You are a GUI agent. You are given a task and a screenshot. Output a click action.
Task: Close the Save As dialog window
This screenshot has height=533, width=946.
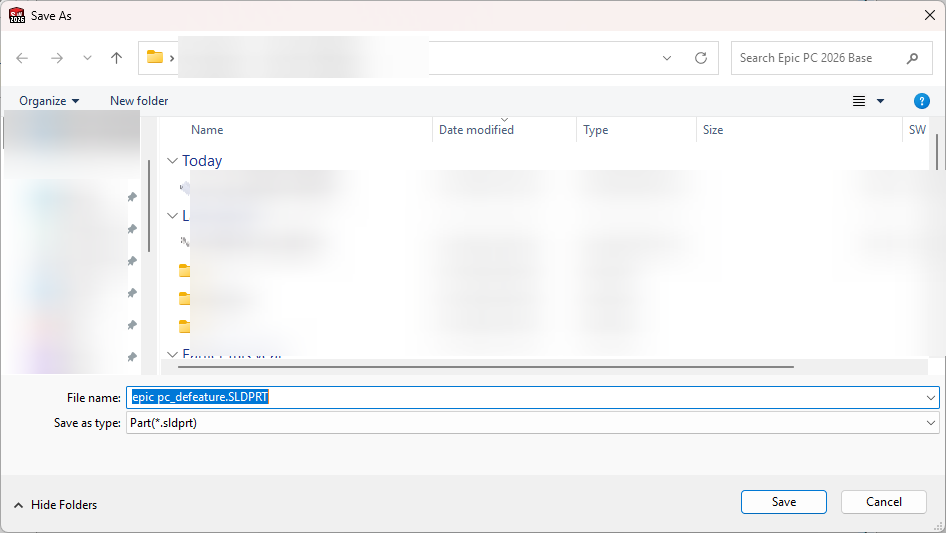[930, 15]
